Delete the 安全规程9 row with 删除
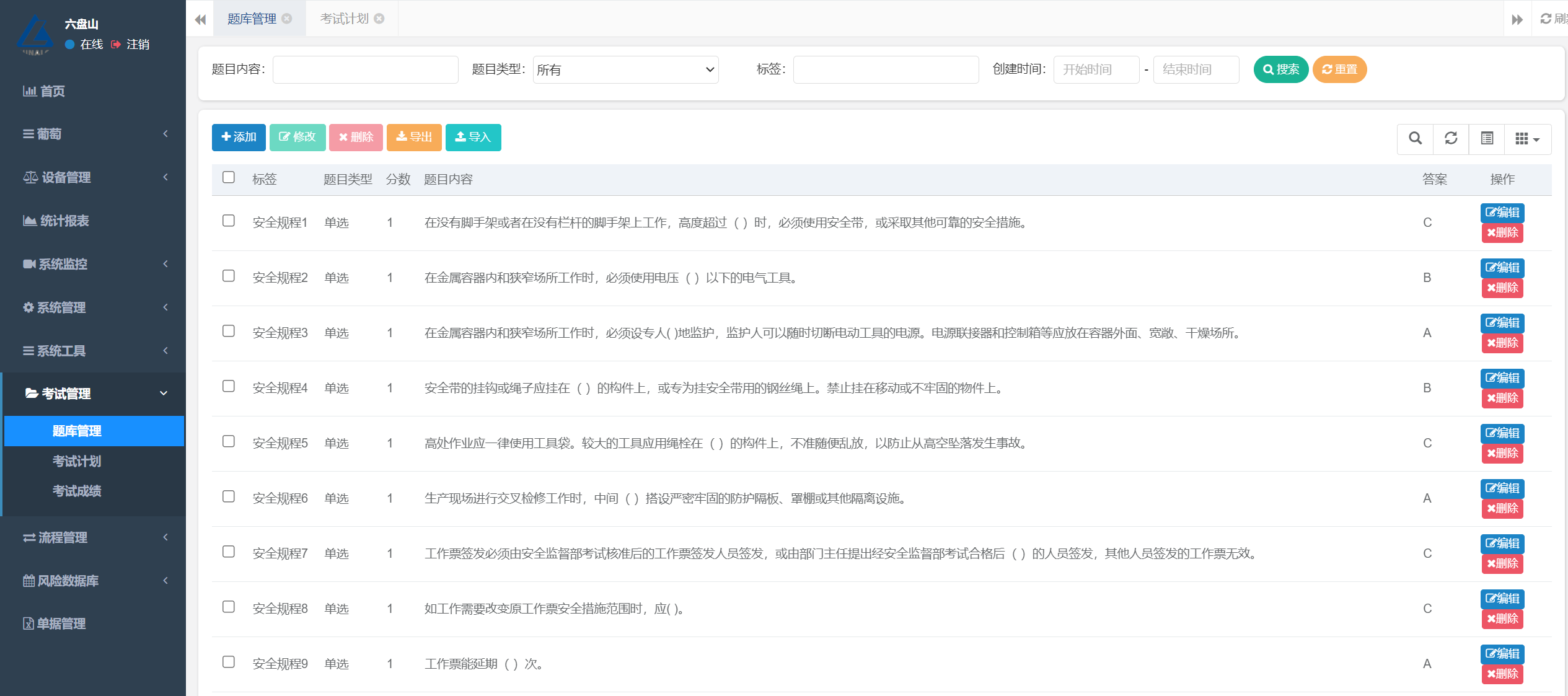 pos(1502,674)
